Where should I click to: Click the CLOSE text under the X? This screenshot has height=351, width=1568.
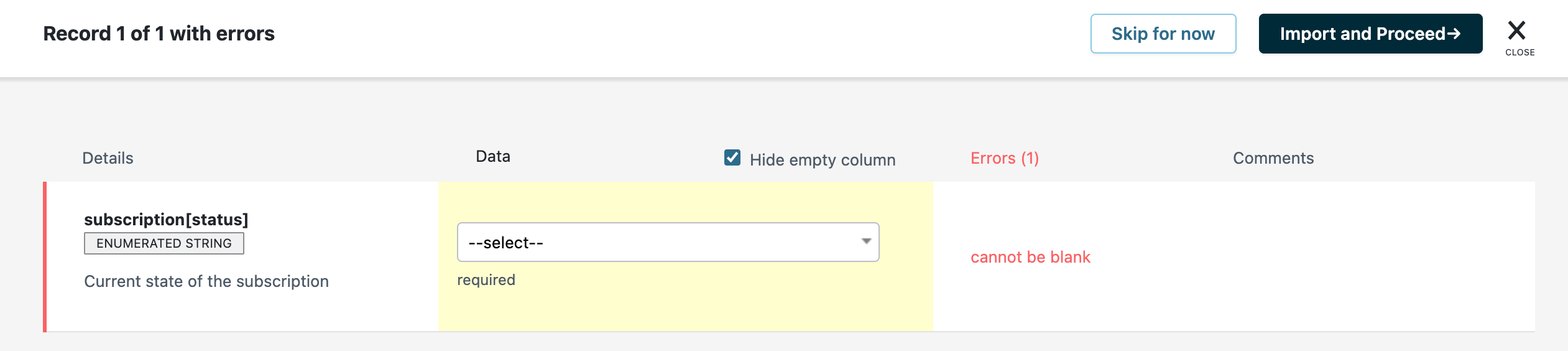(1520, 52)
